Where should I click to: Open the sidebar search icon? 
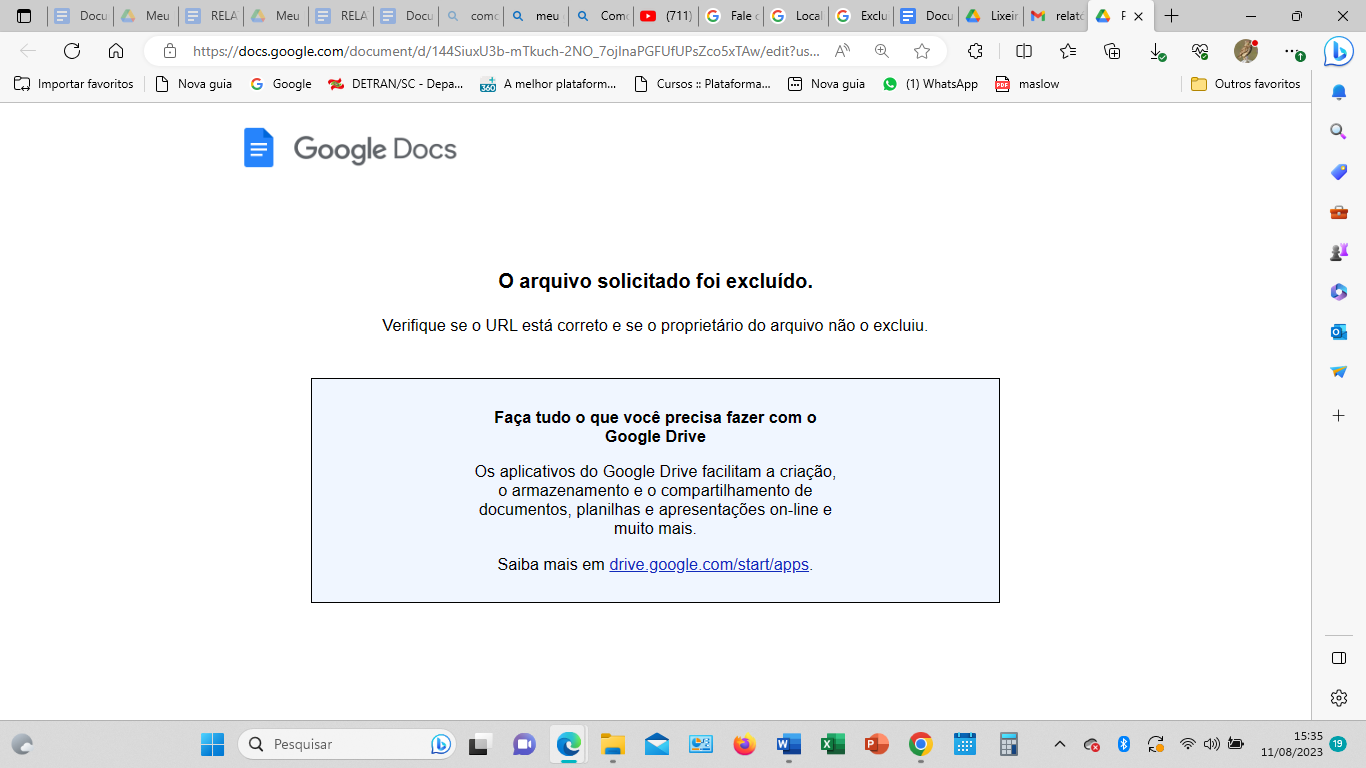(x=1338, y=132)
